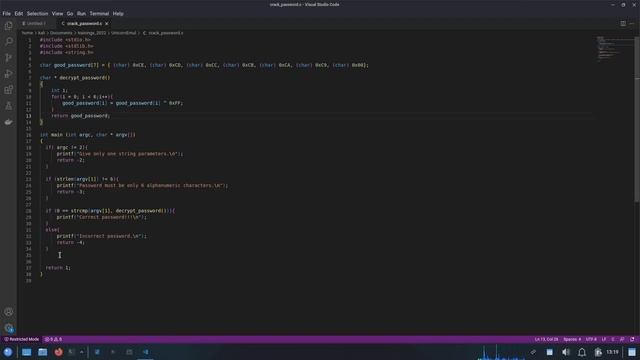Viewport: 640px width, 360px height.
Task: Click on 'decrypt_password()' function definition line
Action: (x=75, y=78)
